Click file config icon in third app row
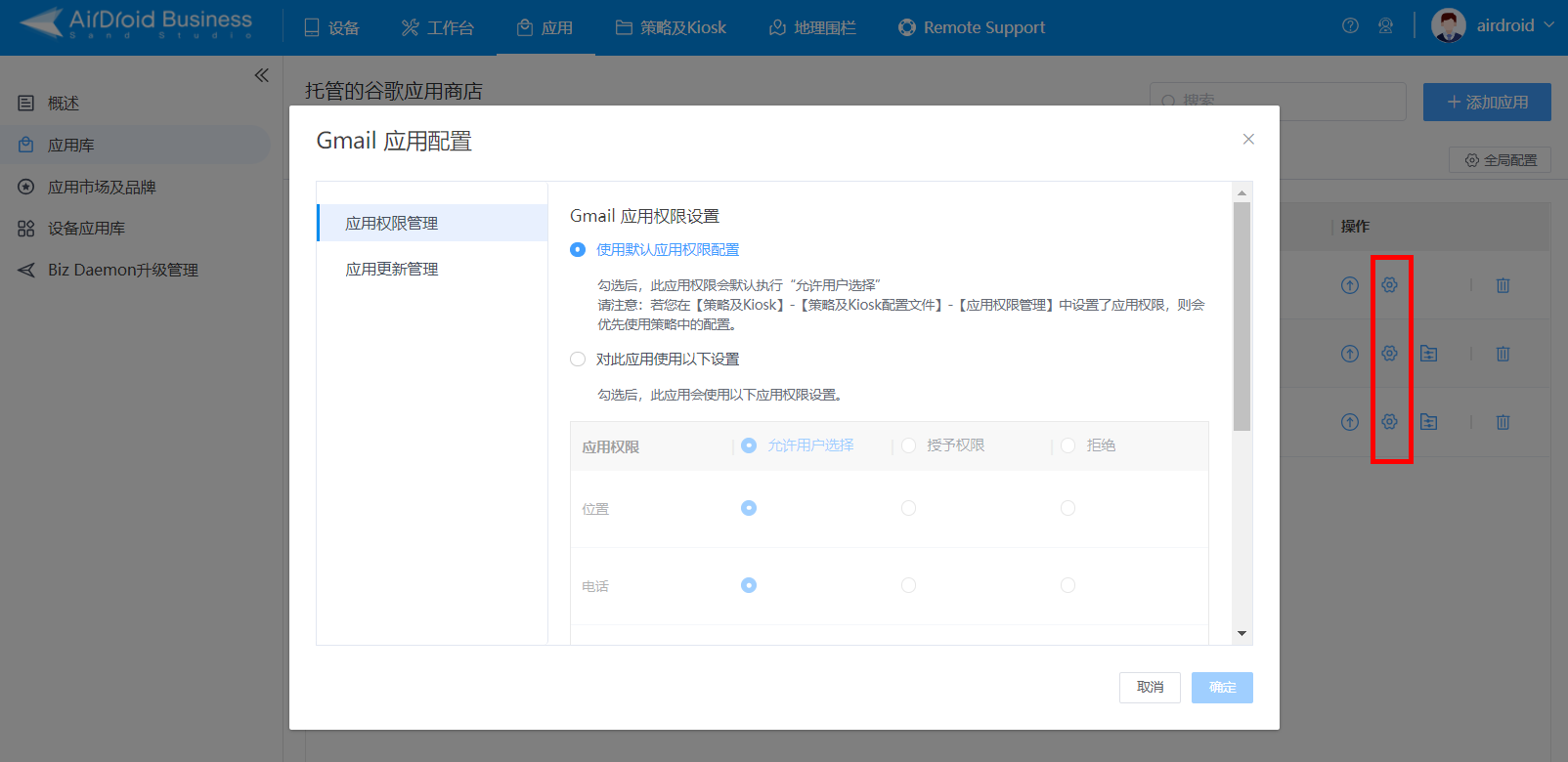1568x762 pixels. 1428,422
